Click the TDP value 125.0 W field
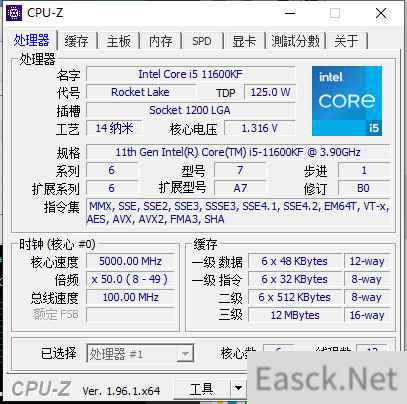Image resolution: width=407 pixels, height=404 pixels. tap(270, 92)
